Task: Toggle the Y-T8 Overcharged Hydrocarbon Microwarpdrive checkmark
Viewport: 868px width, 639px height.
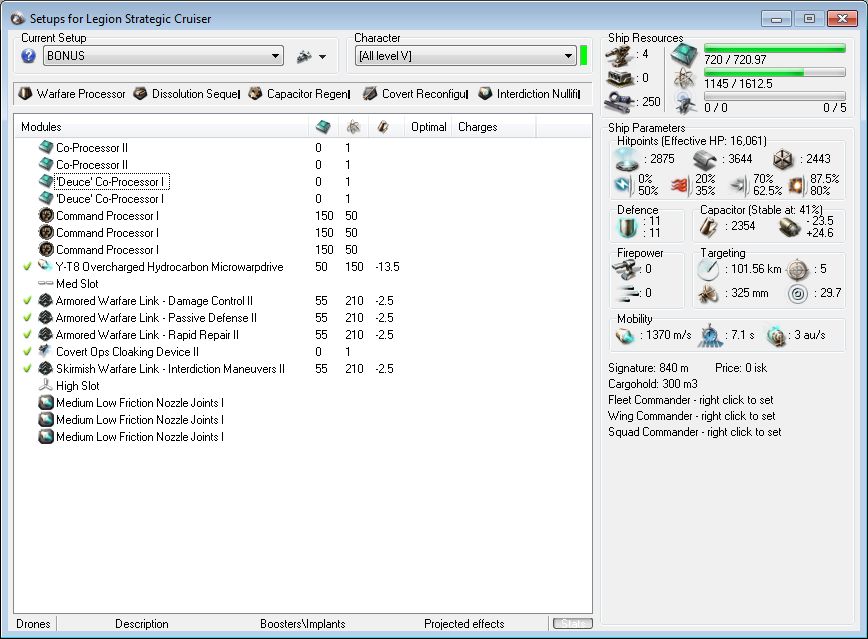Action: pos(27,267)
